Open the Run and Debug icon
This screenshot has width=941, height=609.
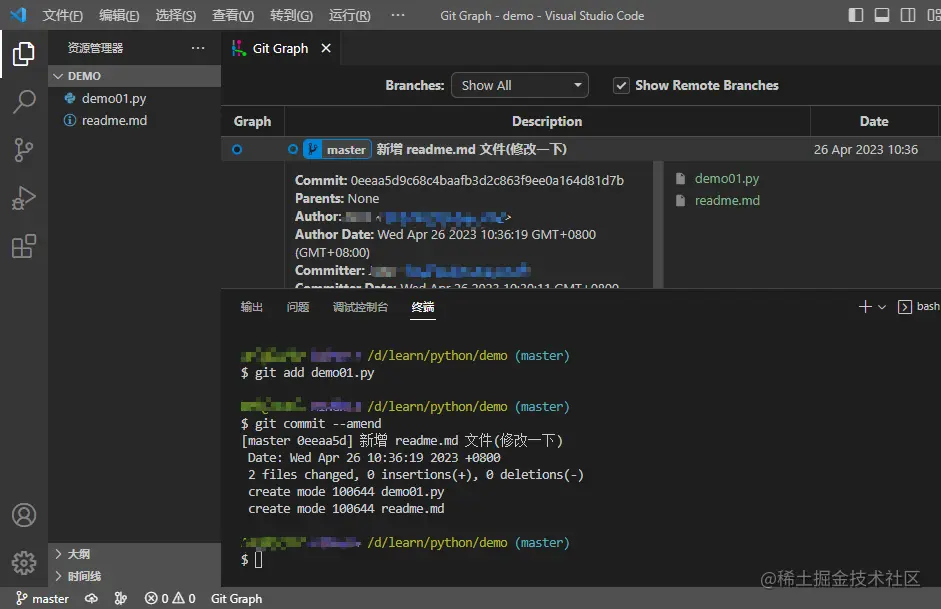[x=24, y=198]
